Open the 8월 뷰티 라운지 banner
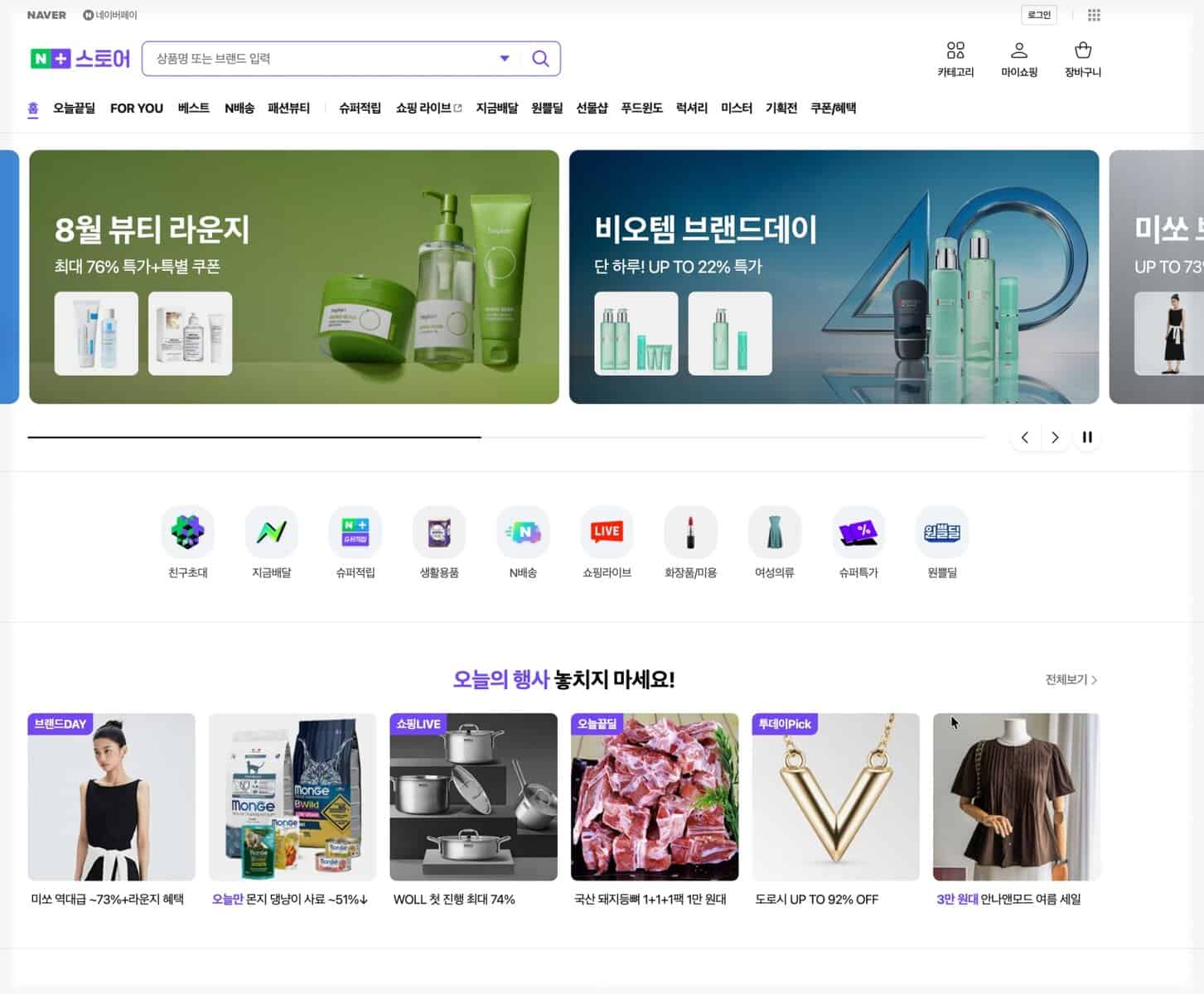The image size is (1204, 994). [294, 277]
